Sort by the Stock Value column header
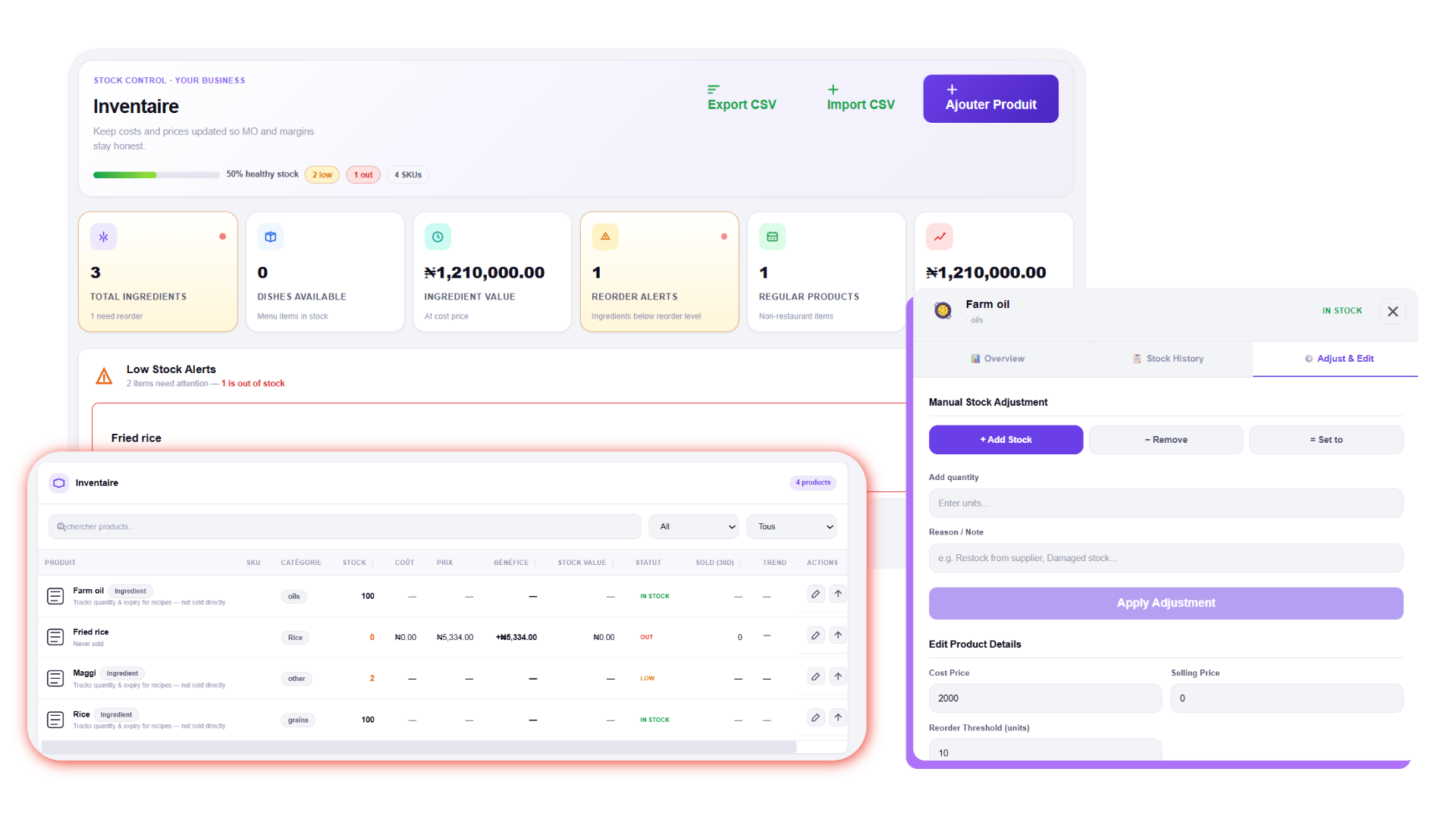The width and height of the screenshot is (1456, 819). tap(585, 563)
